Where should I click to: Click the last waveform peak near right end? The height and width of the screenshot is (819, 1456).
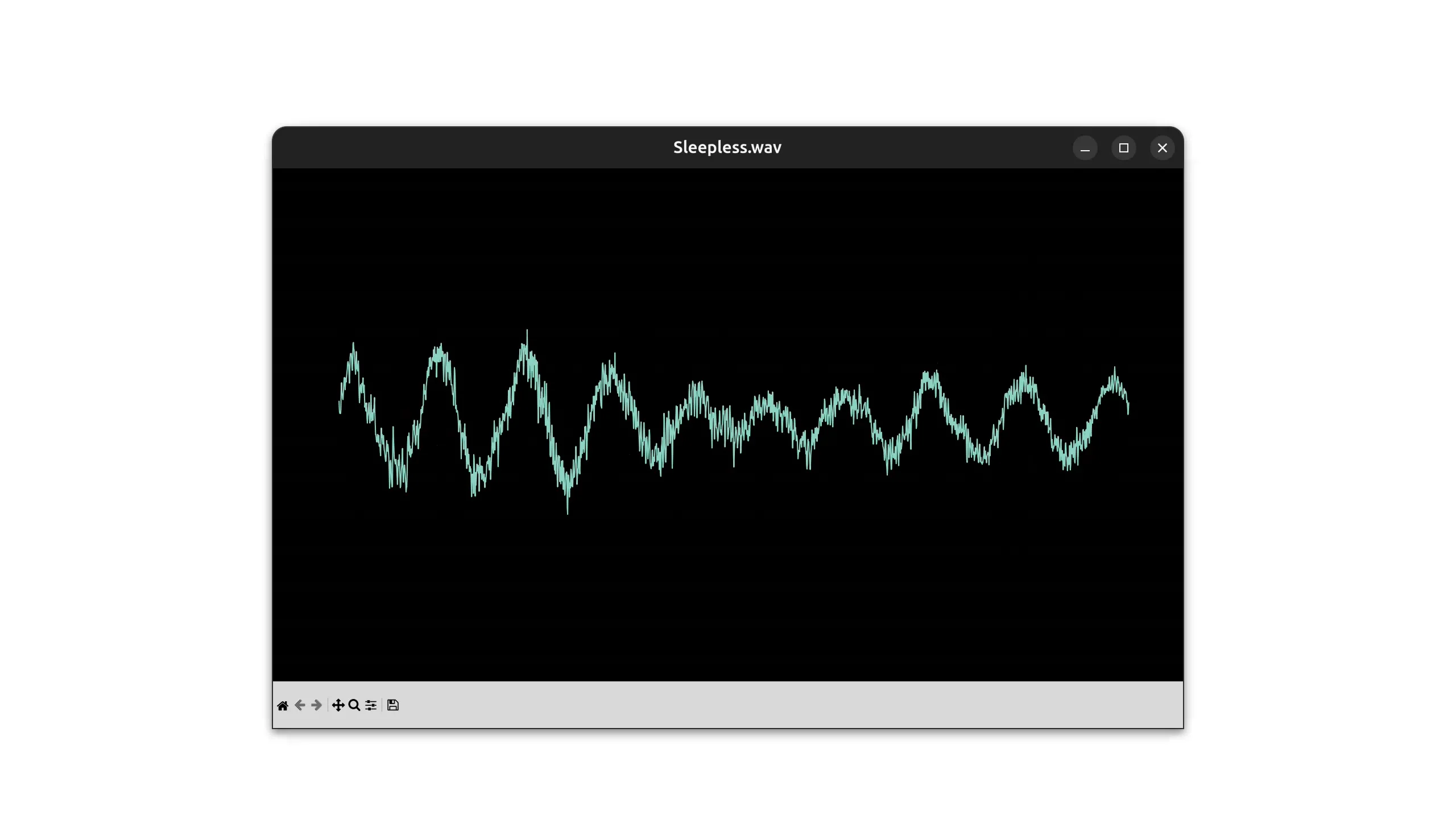(1114, 370)
